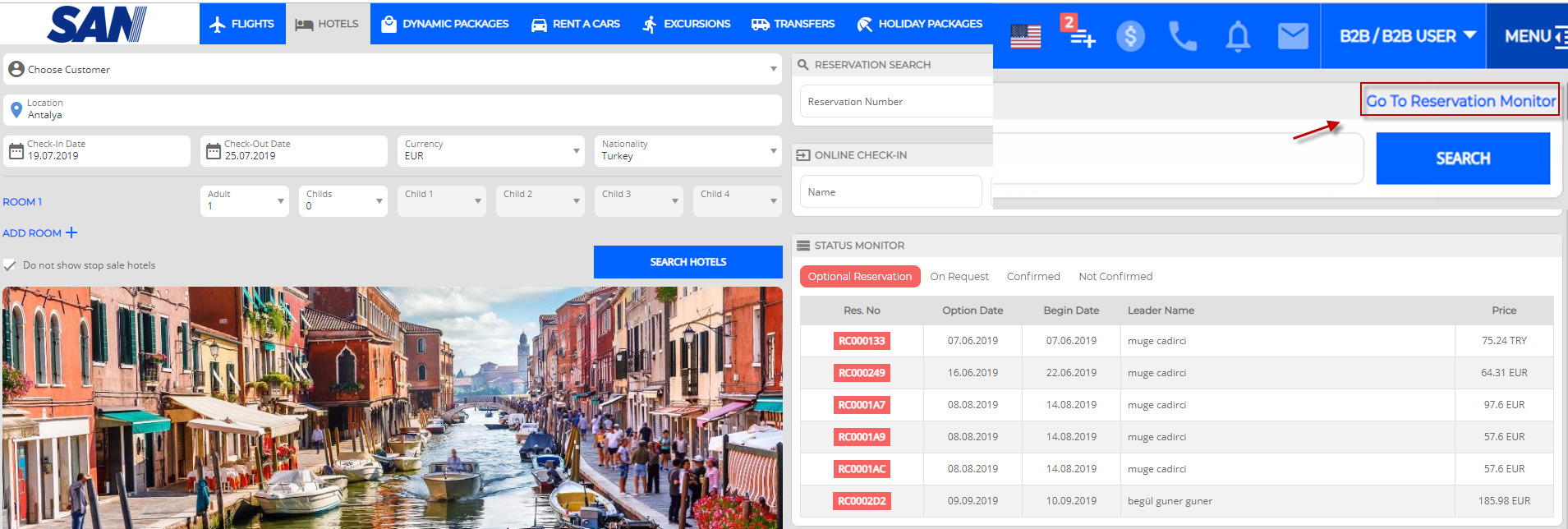
Task: Click the dollar currency icon
Action: tap(1130, 36)
